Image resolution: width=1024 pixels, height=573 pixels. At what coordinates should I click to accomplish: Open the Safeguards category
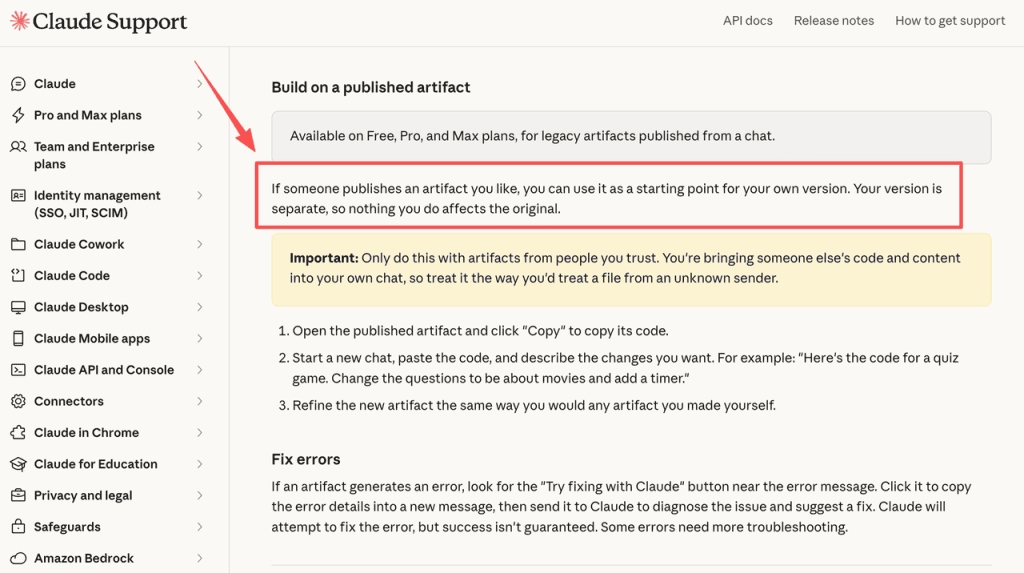[x=67, y=527]
